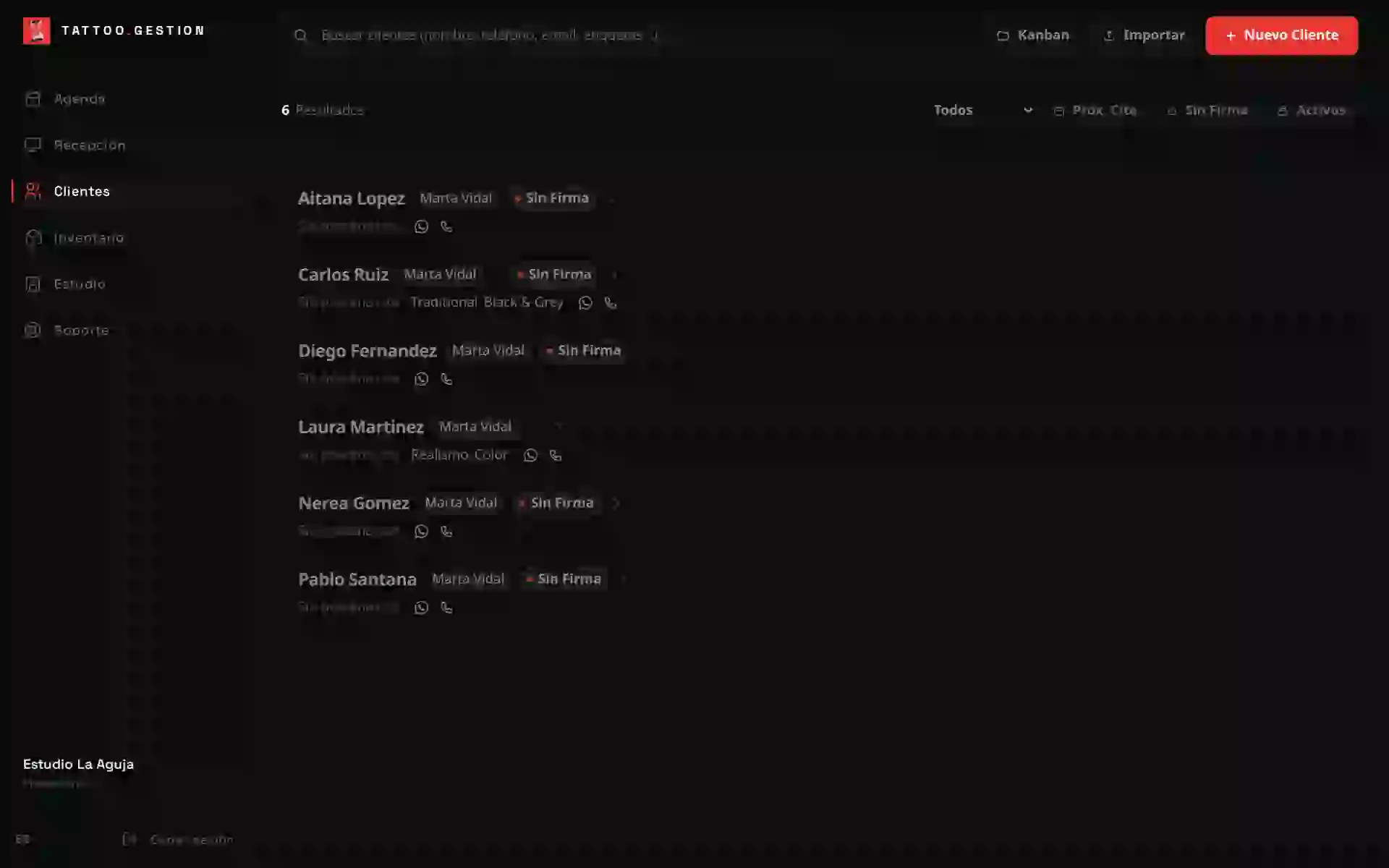The height and width of the screenshot is (868, 1389).
Task: Call Laura Martinez via phone icon
Action: (556, 456)
